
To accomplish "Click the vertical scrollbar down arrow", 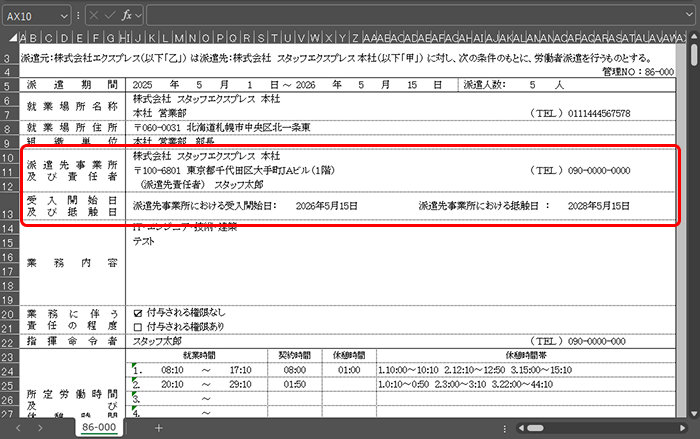I will tap(694, 414).
